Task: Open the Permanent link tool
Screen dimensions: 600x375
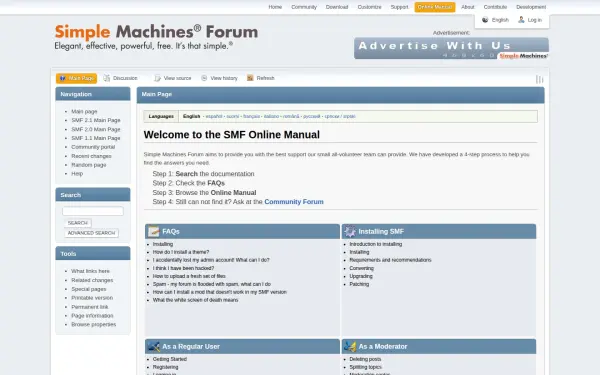Action: tap(90, 307)
